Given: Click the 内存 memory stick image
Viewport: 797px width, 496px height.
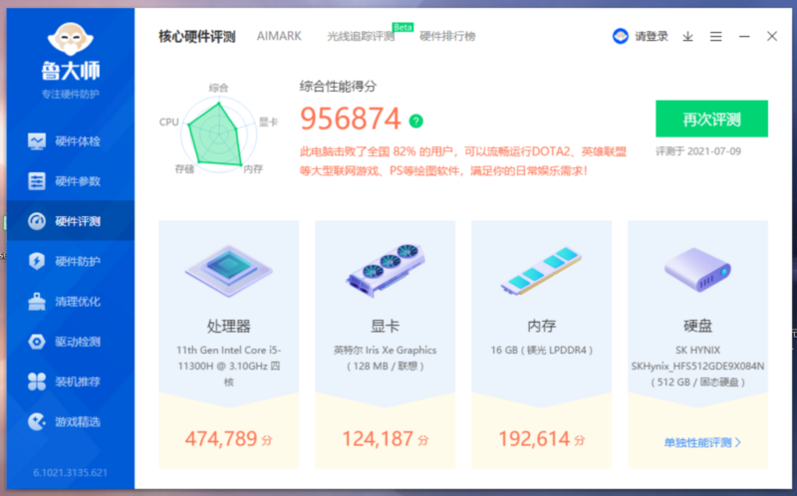Looking at the screenshot, I should coord(541,272).
